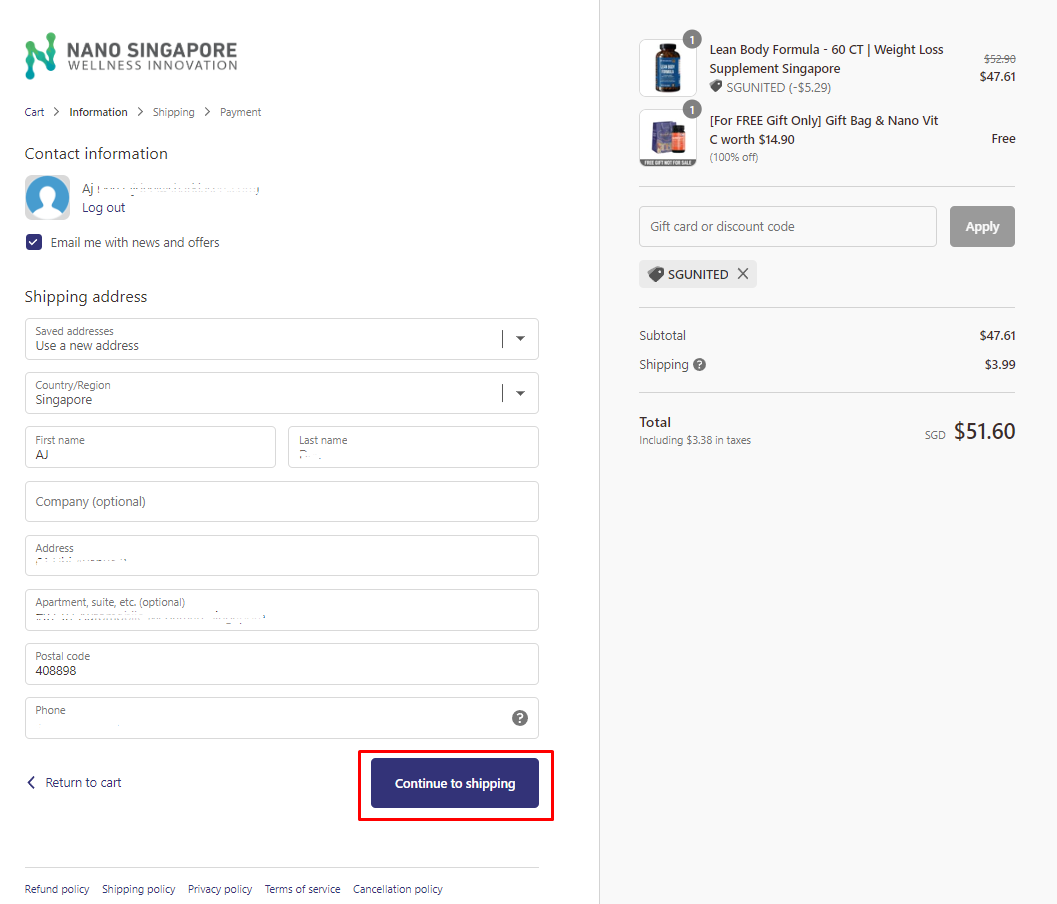This screenshot has width=1057, height=904.
Task: Focus the Gift card or discount code field
Action: (x=788, y=227)
